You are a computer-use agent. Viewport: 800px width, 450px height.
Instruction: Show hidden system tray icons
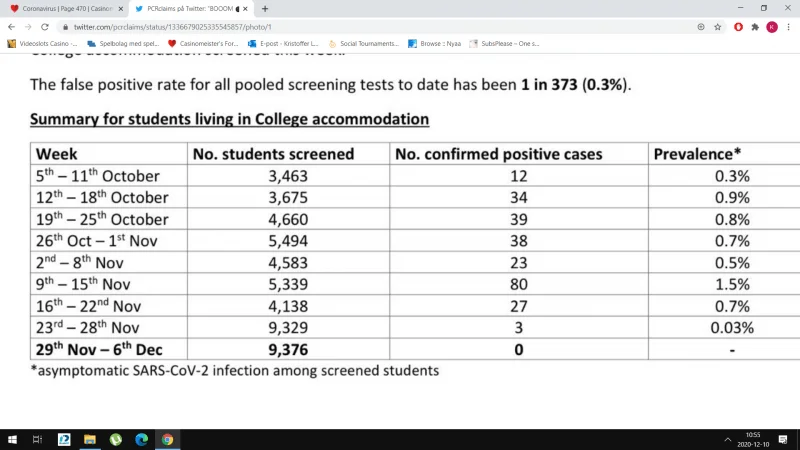(x=728, y=439)
